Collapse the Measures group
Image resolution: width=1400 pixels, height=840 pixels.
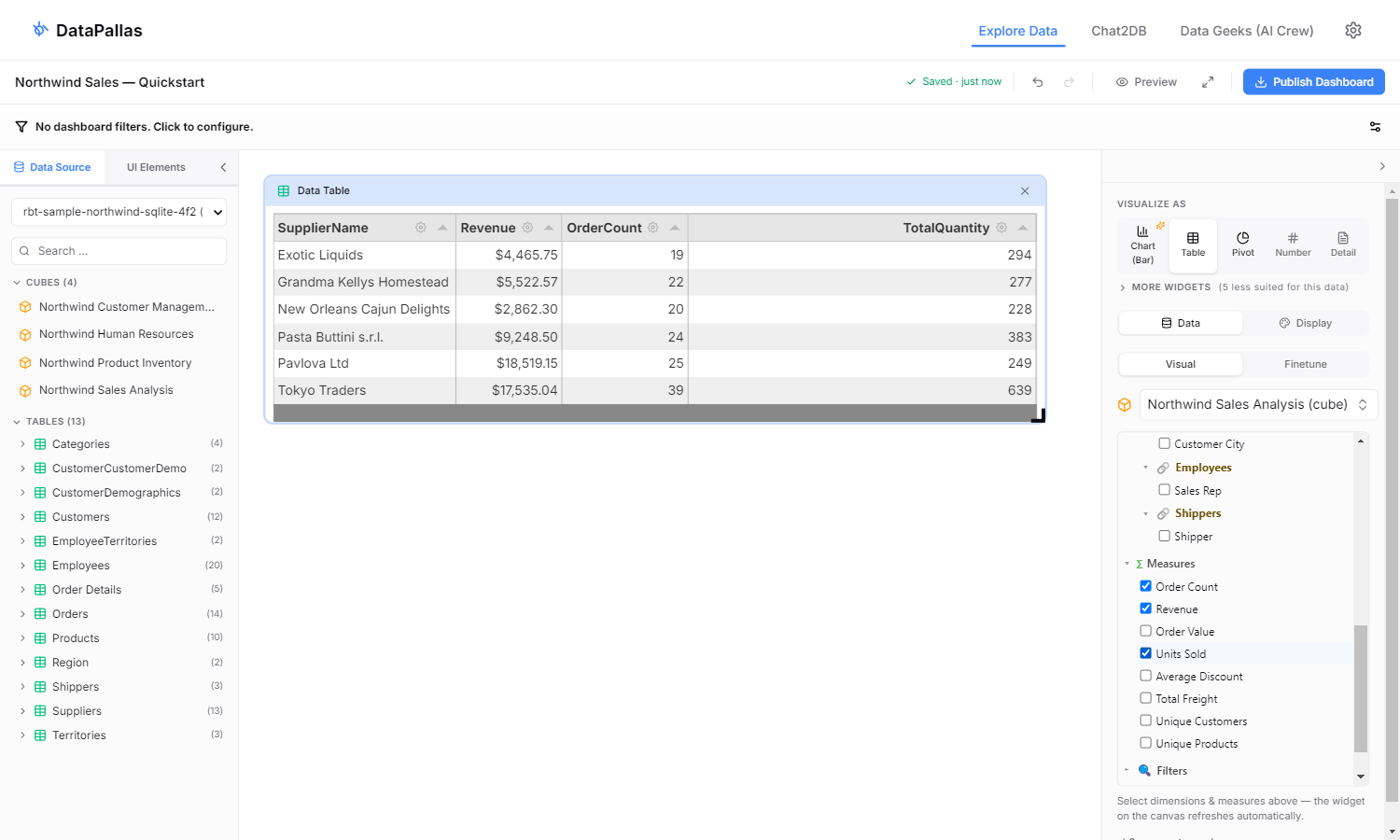[x=1127, y=564]
